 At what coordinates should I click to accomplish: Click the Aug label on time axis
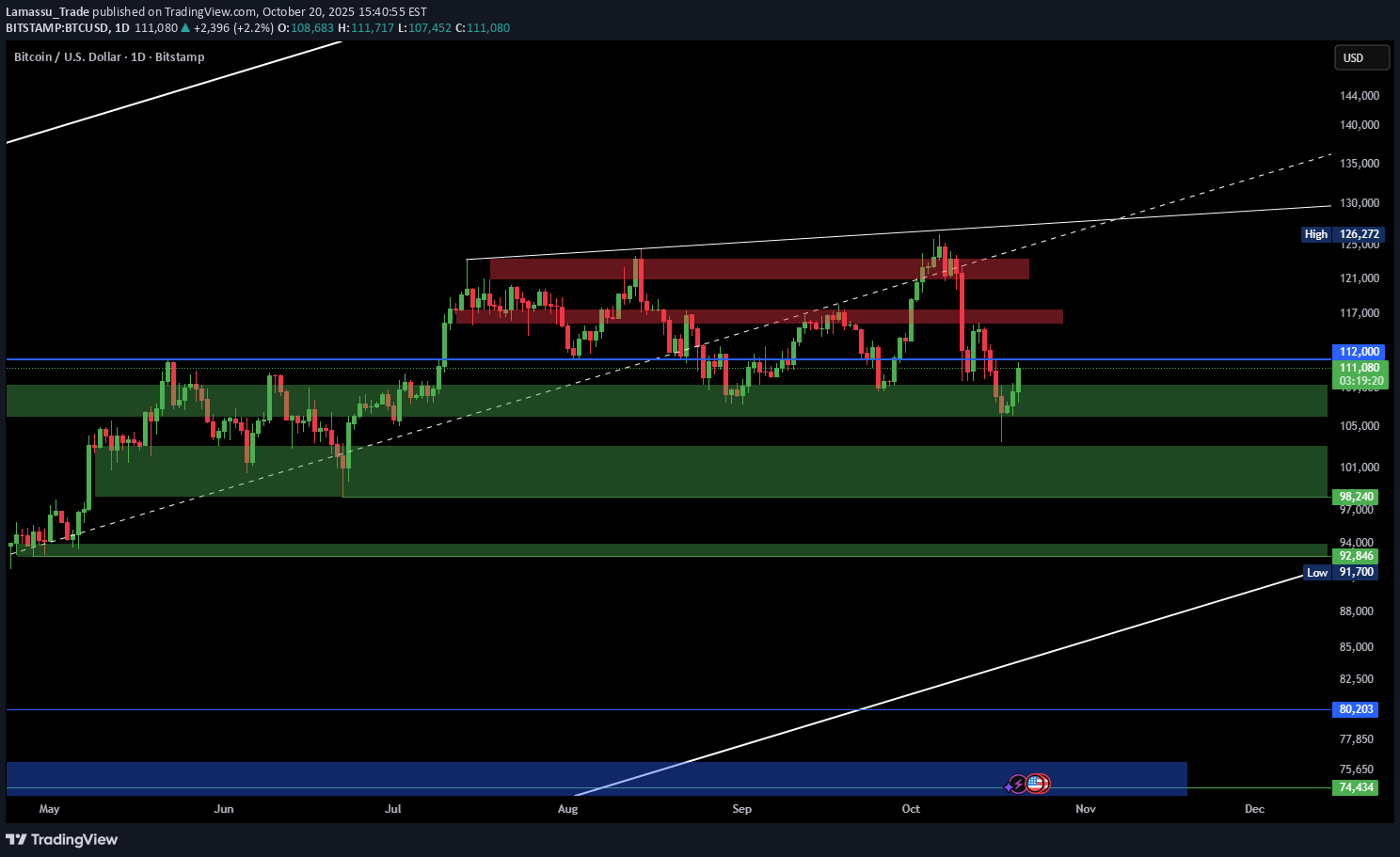[567, 809]
